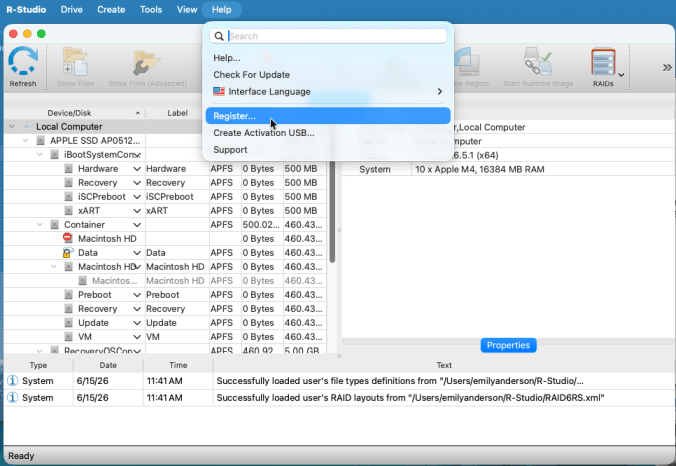Click the 500.02... size cell of Container
Image resolution: width=676 pixels, height=466 pixels.
[x=261, y=225]
